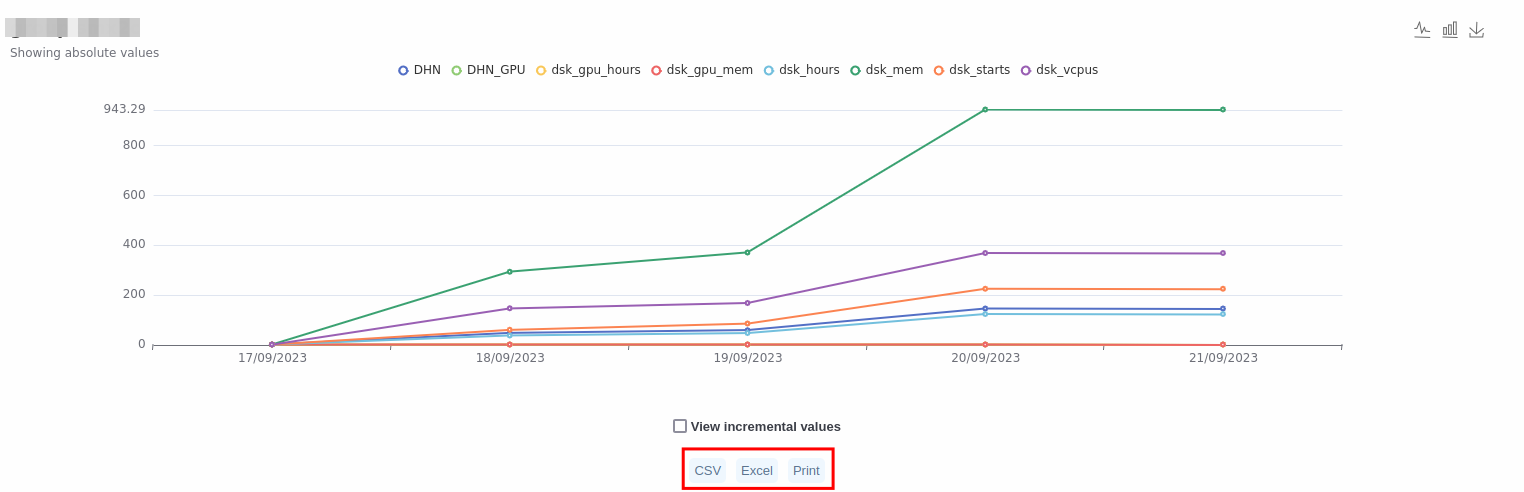Save chart as image icon
Image resolution: width=1524 pixels, height=492 pixels.
point(1476,30)
